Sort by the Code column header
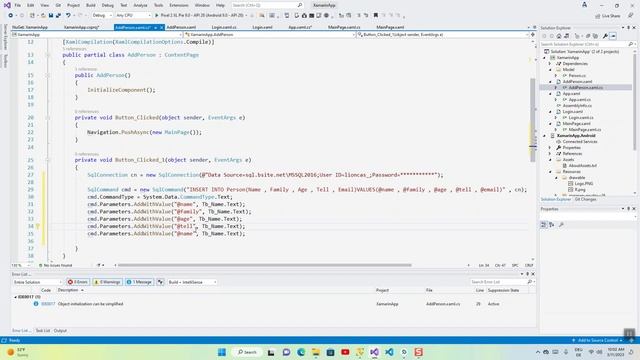640x360 pixels. [46, 290]
